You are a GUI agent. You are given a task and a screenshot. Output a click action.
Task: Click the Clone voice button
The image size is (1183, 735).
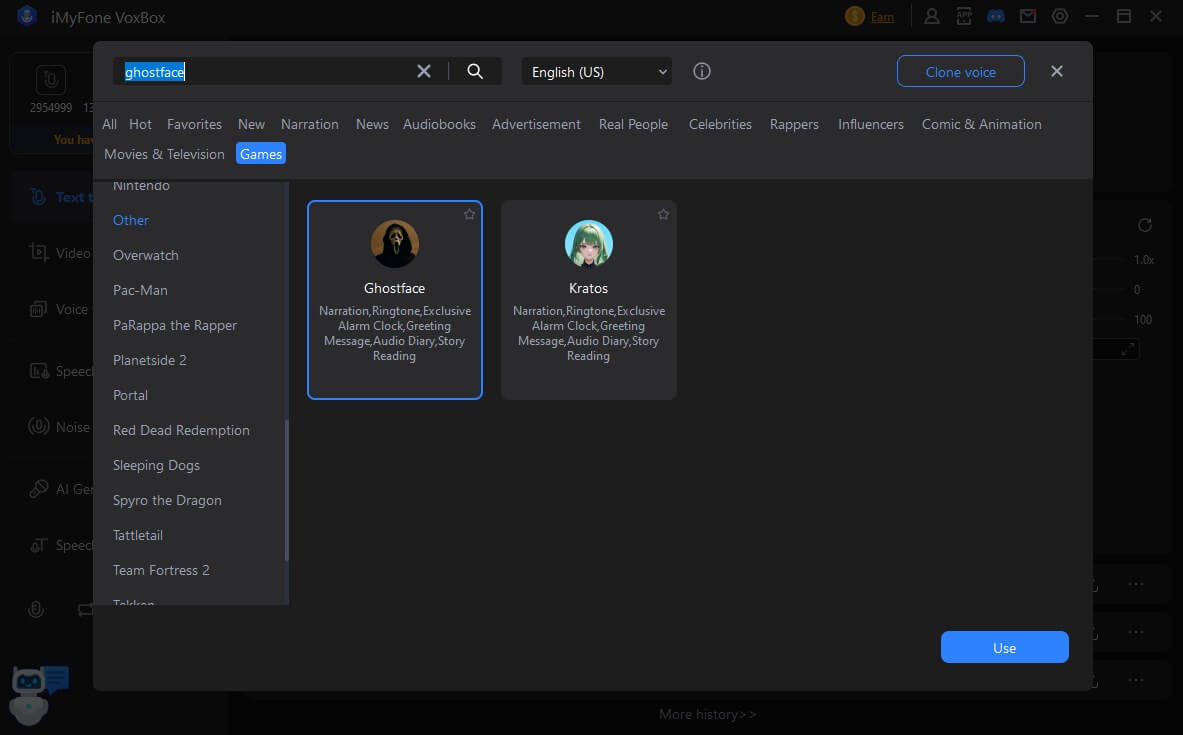point(960,72)
